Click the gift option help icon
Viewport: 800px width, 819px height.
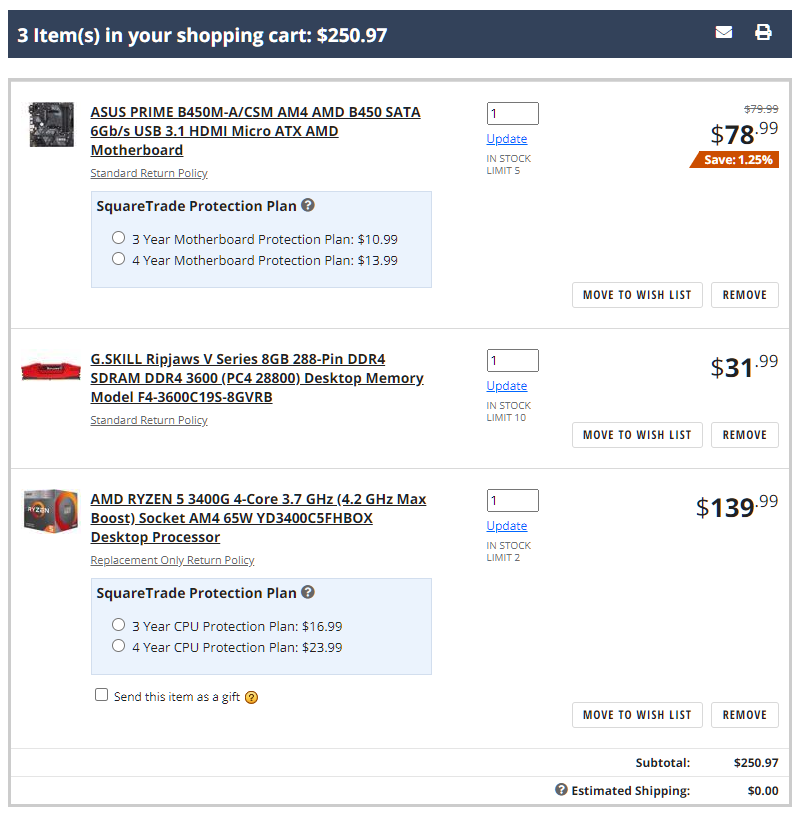(x=251, y=697)
